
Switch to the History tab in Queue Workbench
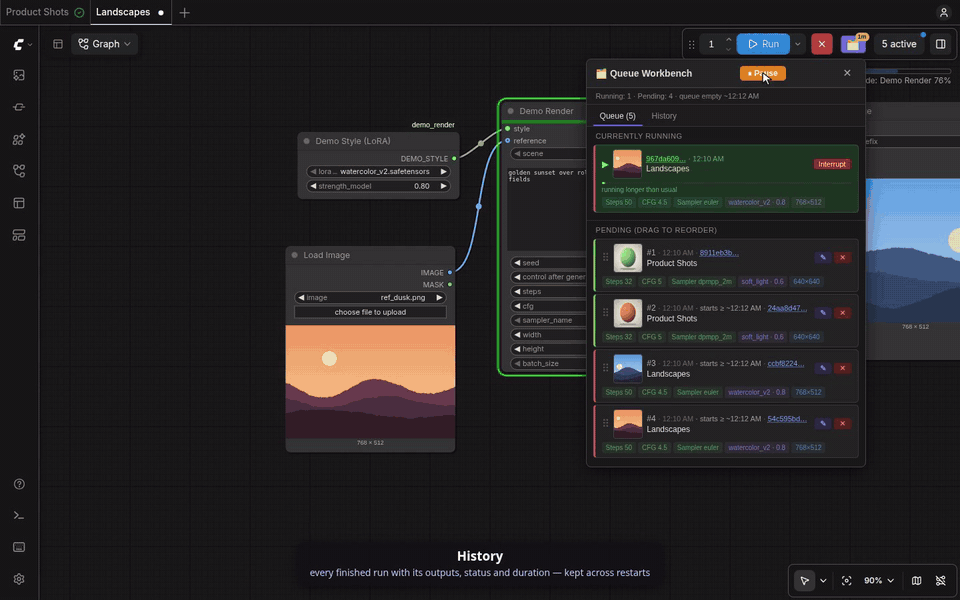(x=664, y=116)
